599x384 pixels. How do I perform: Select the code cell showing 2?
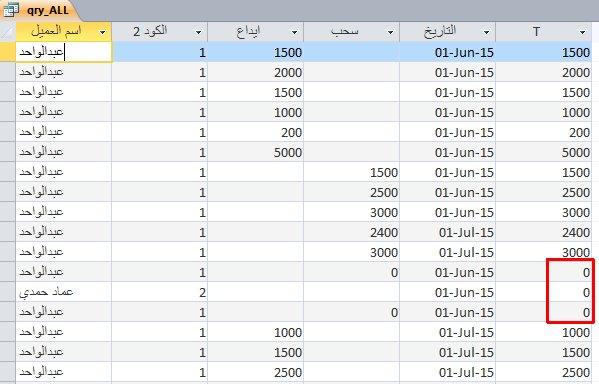(160, 292)
